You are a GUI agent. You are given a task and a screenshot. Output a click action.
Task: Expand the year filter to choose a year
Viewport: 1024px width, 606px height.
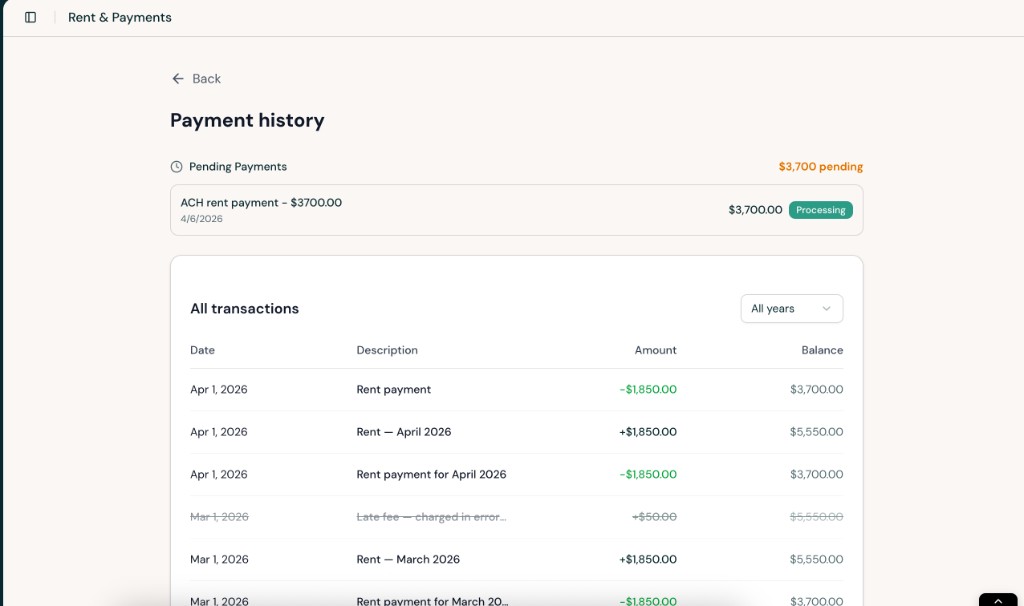pos(791,308)
